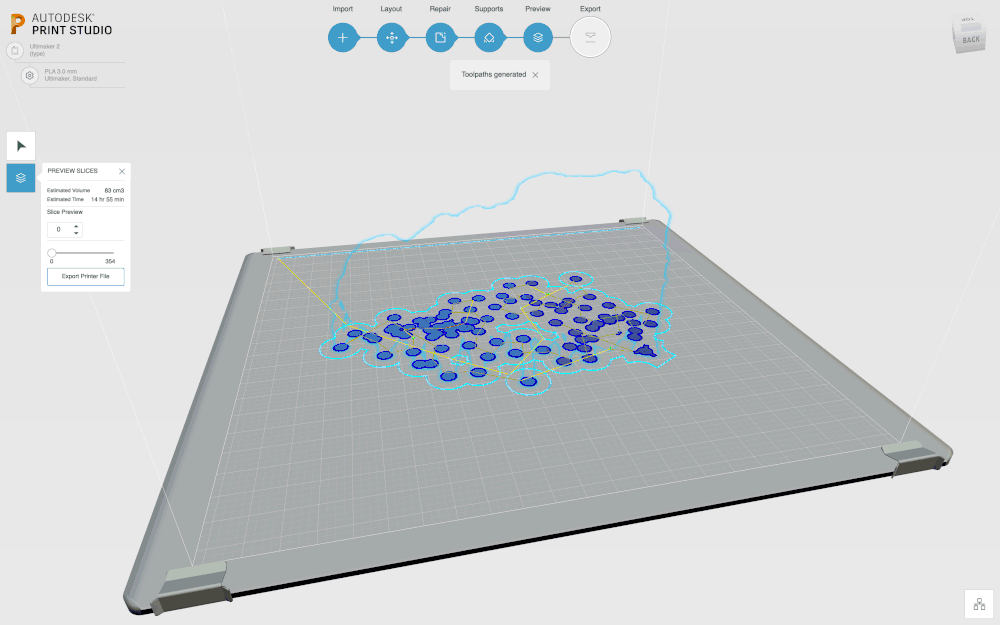Select the Repair step icon
Screen dimensions: 1000x625
pos(441,37)
